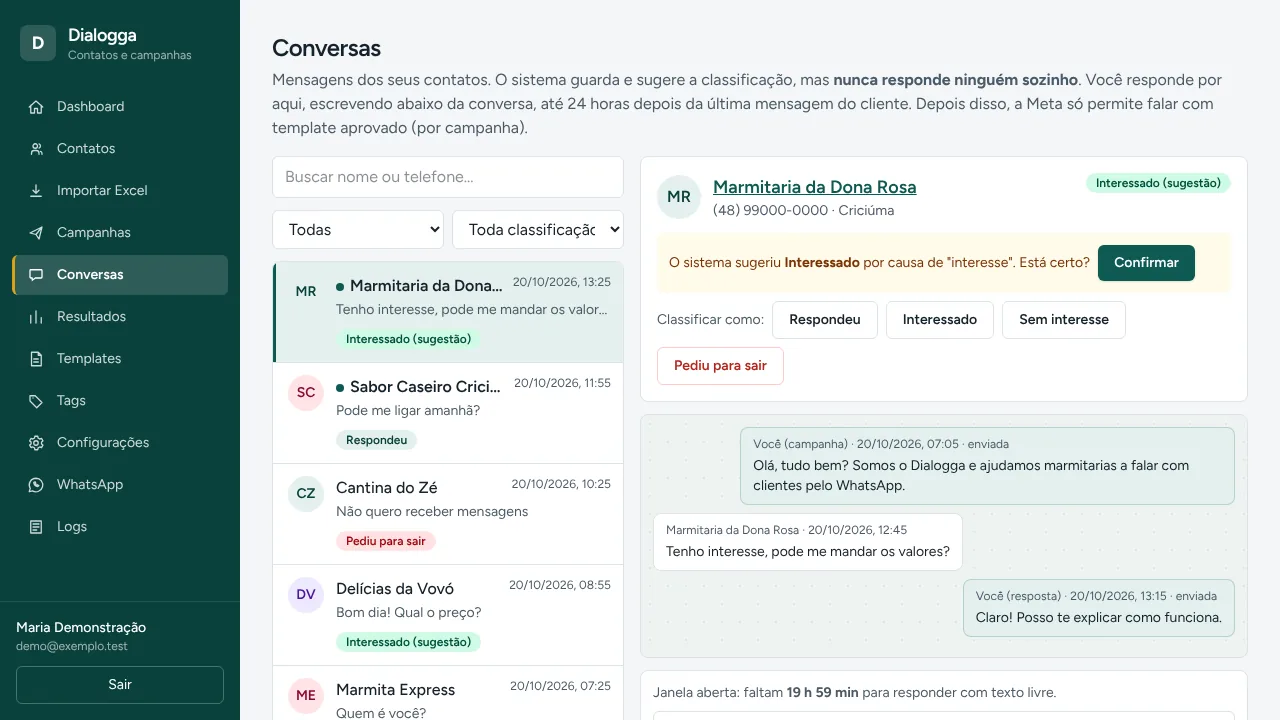Navigate to Resultados page

[120, 317]
